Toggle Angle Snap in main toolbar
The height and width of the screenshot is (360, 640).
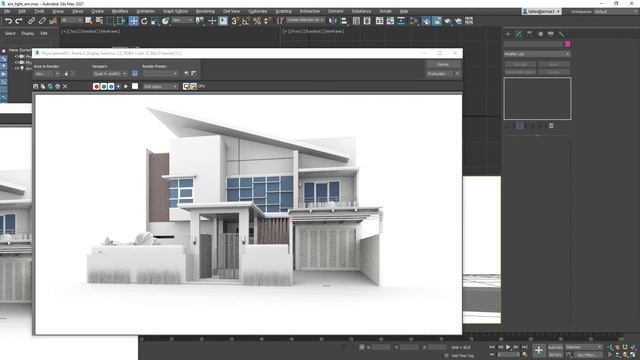pyautogui.click(x=246, y=21)
